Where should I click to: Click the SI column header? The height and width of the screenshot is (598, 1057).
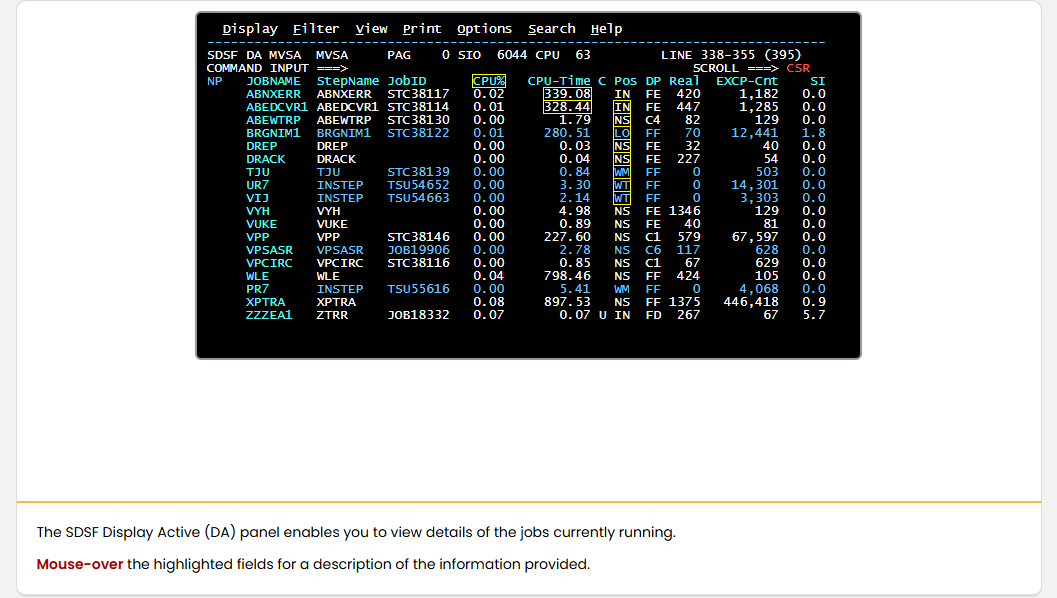pos(818,81)
